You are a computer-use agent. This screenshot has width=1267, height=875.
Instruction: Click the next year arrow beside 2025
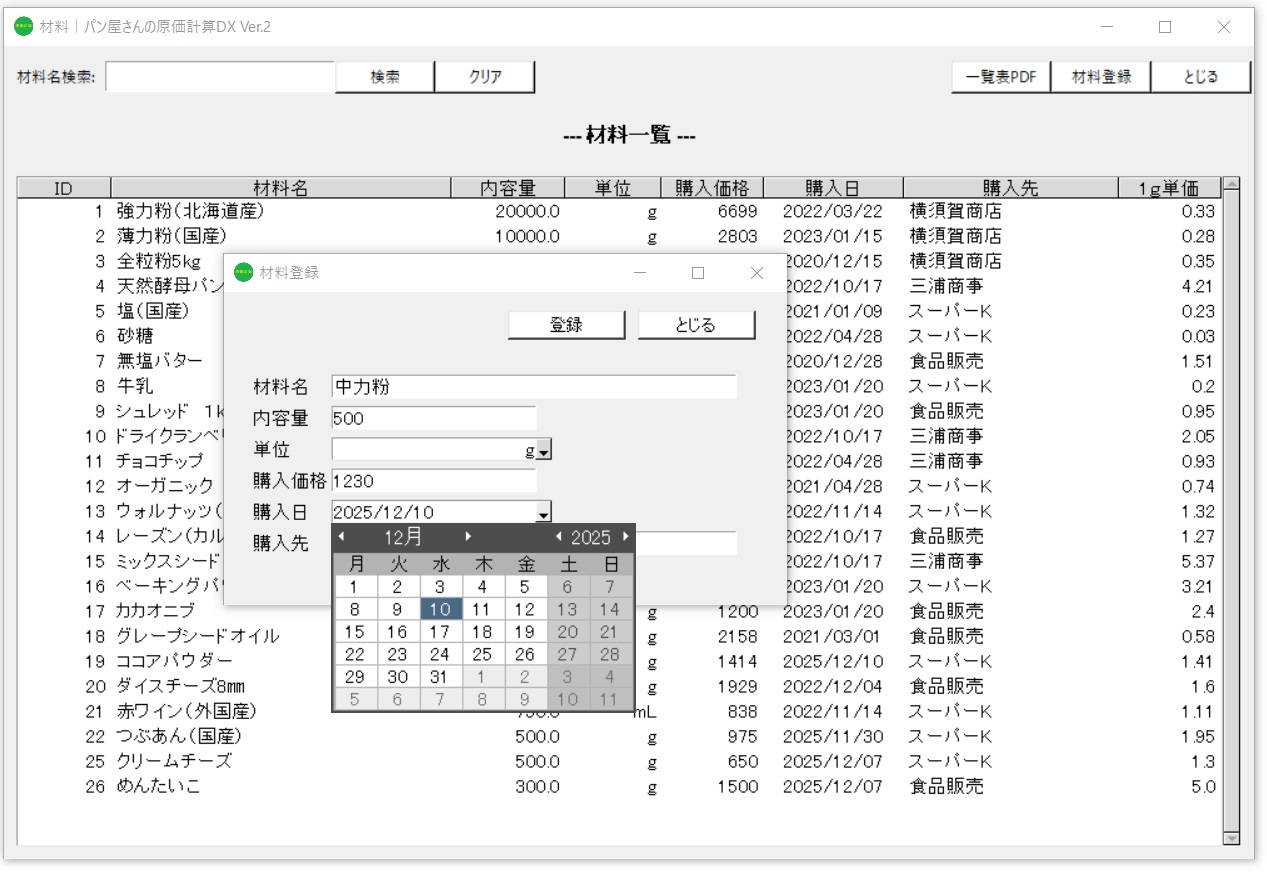624,537
